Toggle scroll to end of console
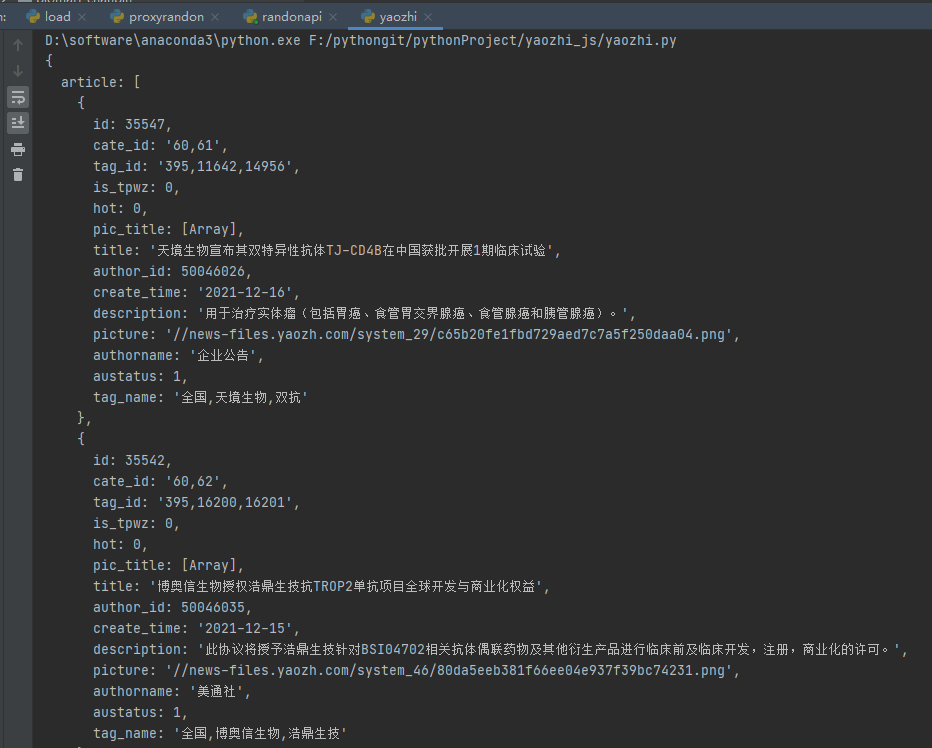932x748 pixels. [x=18, y=123]
